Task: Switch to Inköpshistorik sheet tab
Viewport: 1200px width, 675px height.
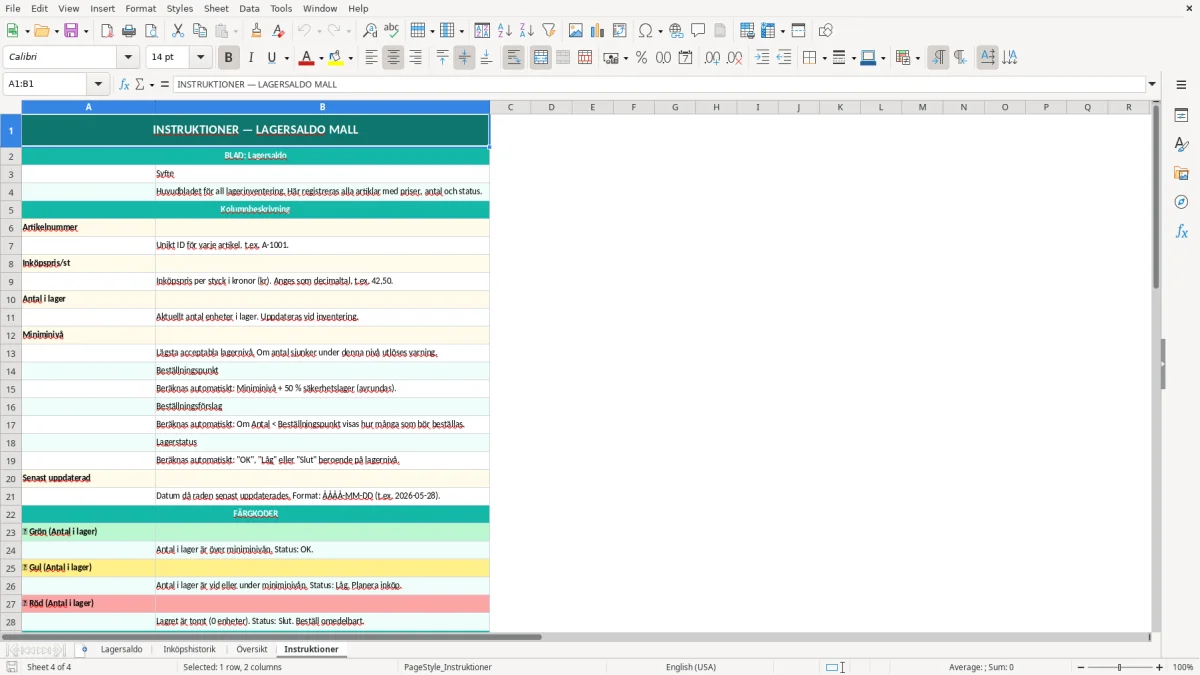Action: (x=189, y=649)
